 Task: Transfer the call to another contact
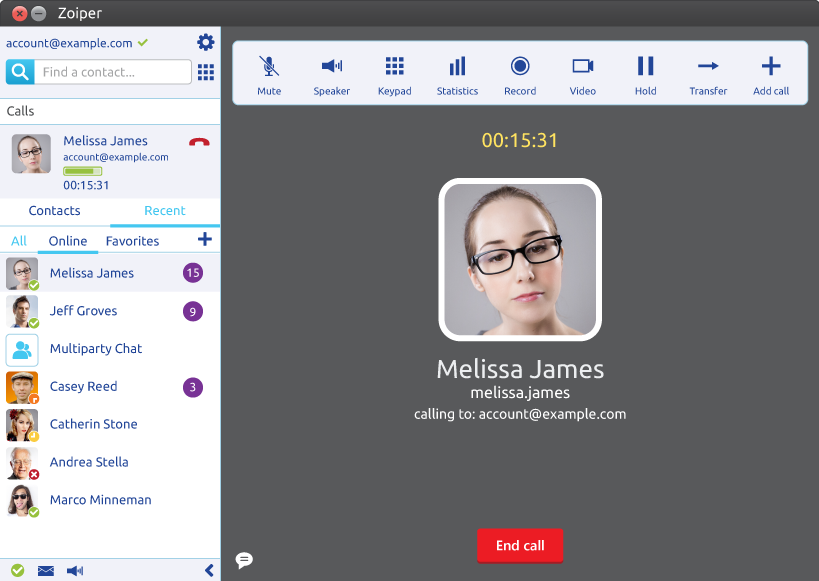tap(708, 74)
